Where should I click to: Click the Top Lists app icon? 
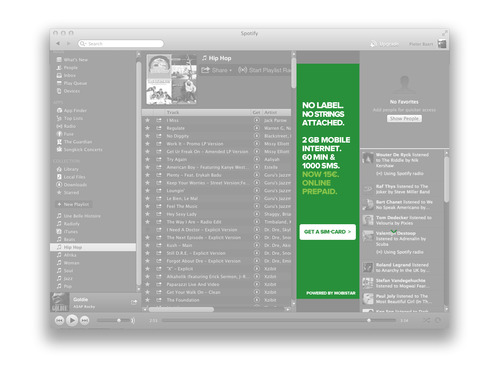click(59, 118)
